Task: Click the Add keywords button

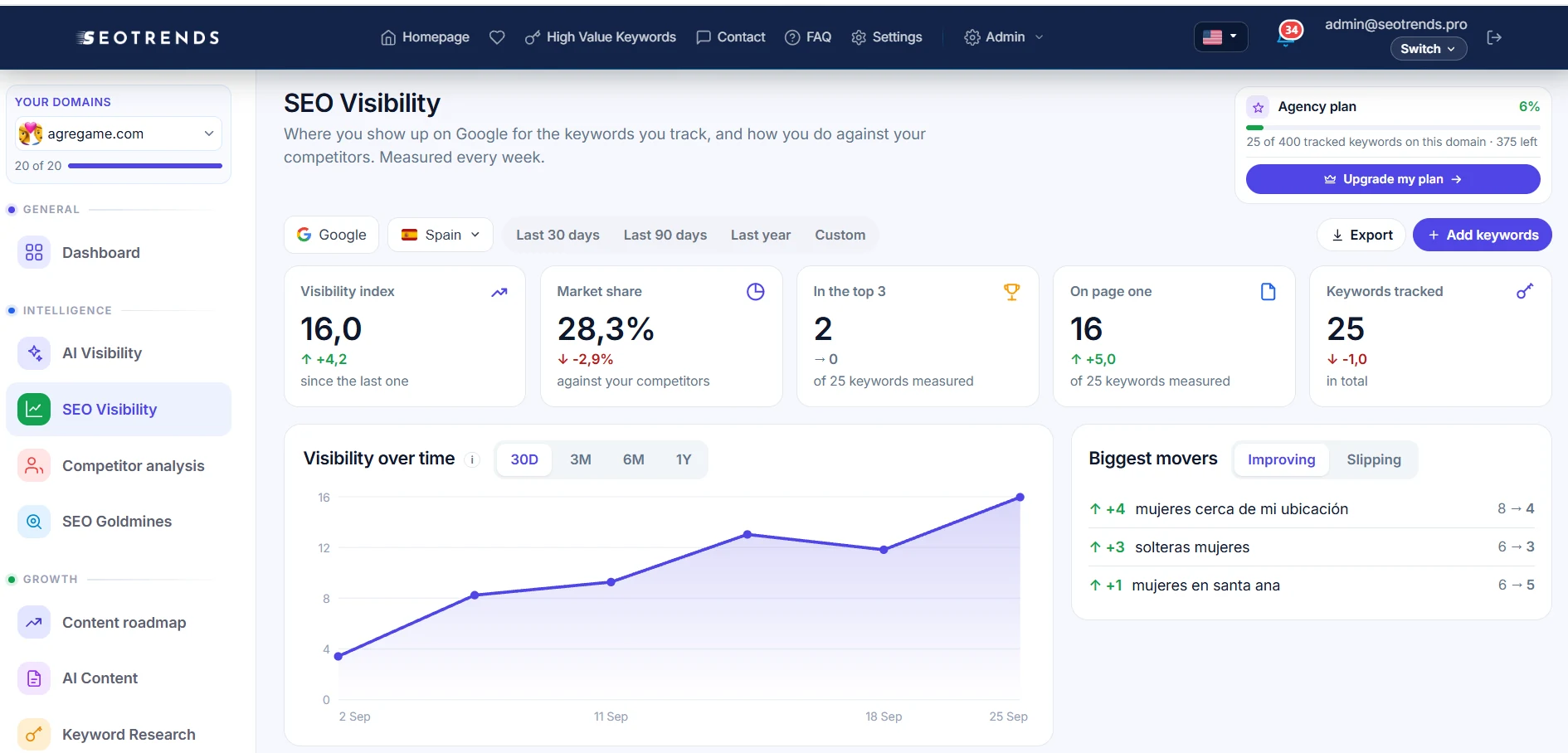Action: coord(1483,235)
